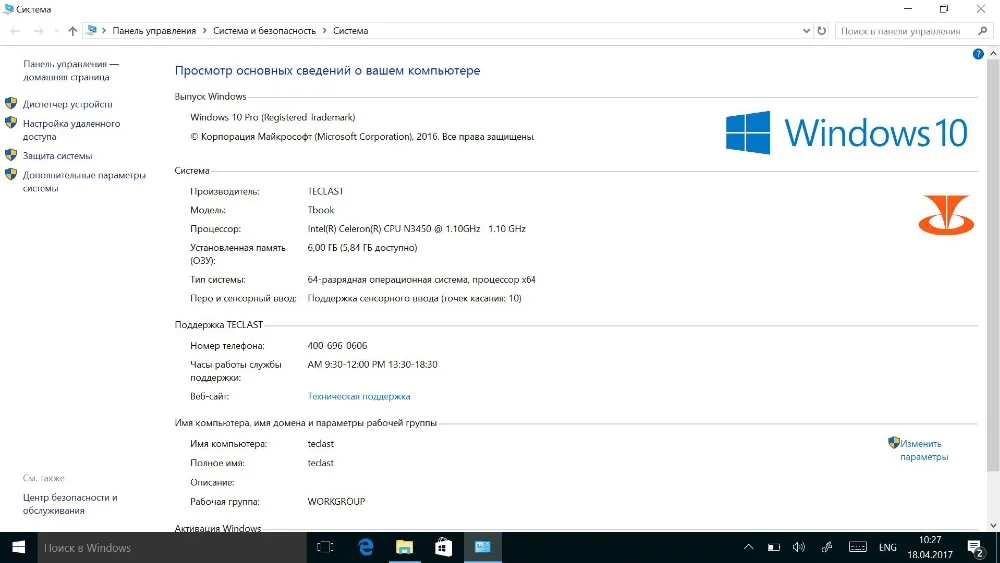Switch input language ENG indicator

click(888, 548)
